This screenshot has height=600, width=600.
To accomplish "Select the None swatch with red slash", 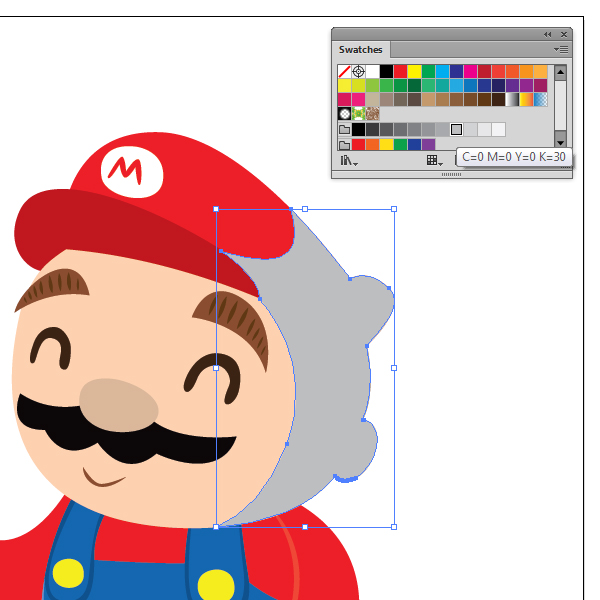I will point(344,72).
